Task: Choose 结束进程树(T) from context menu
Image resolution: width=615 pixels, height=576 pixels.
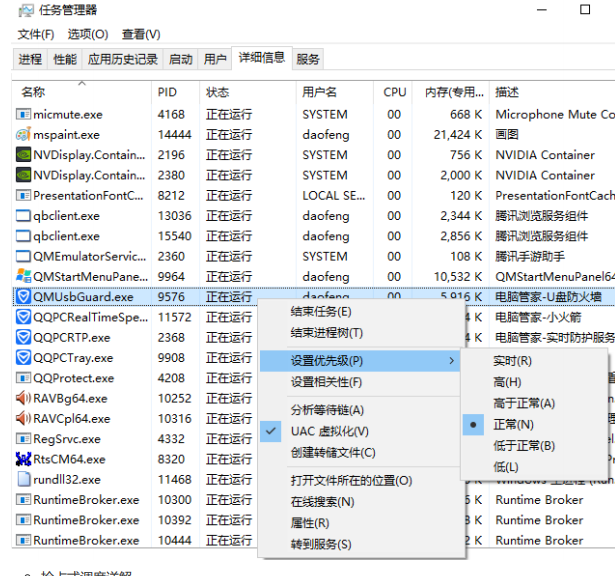Action: pos(360,333)
